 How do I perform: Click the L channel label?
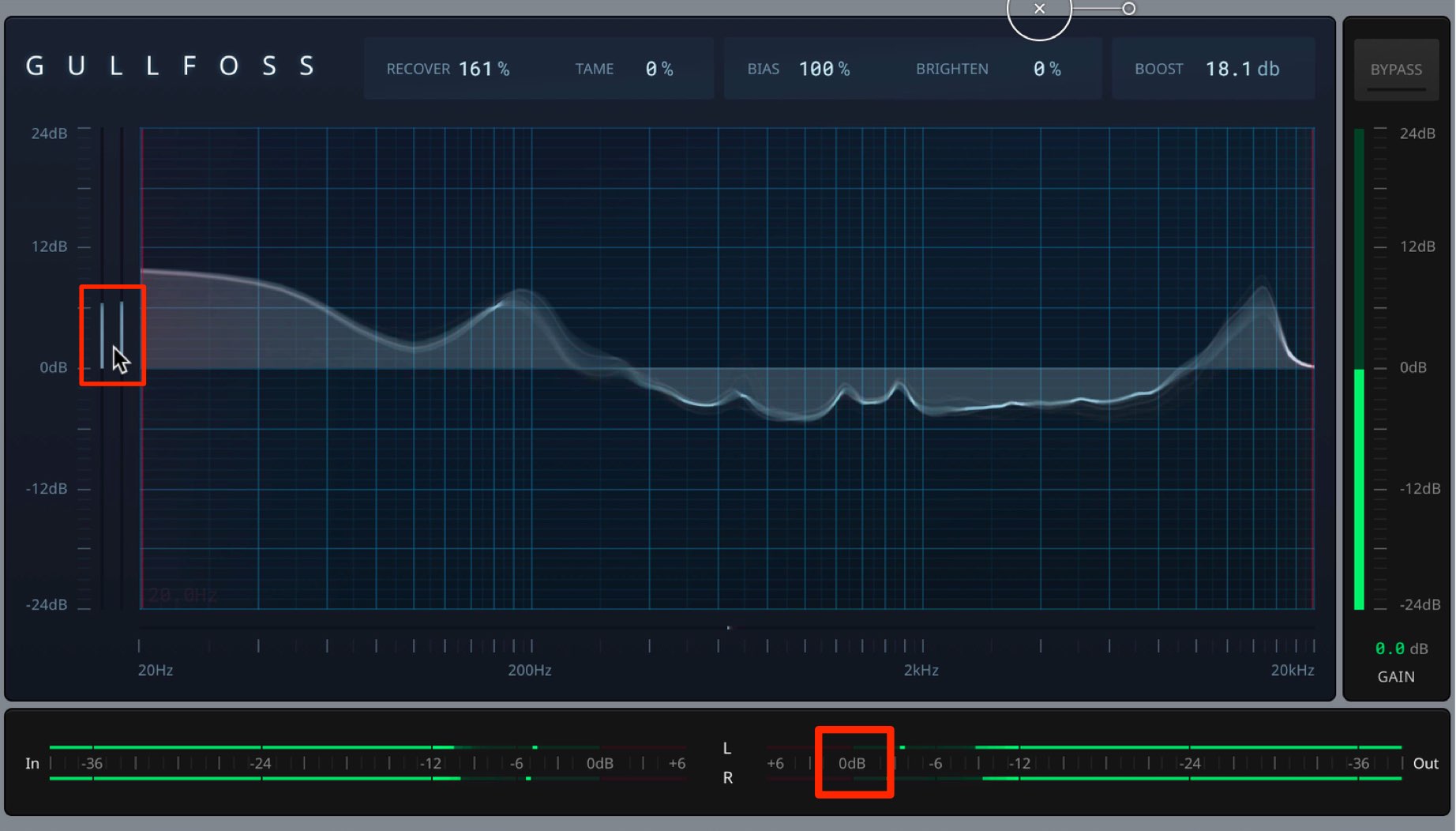[x=727, y=749]
